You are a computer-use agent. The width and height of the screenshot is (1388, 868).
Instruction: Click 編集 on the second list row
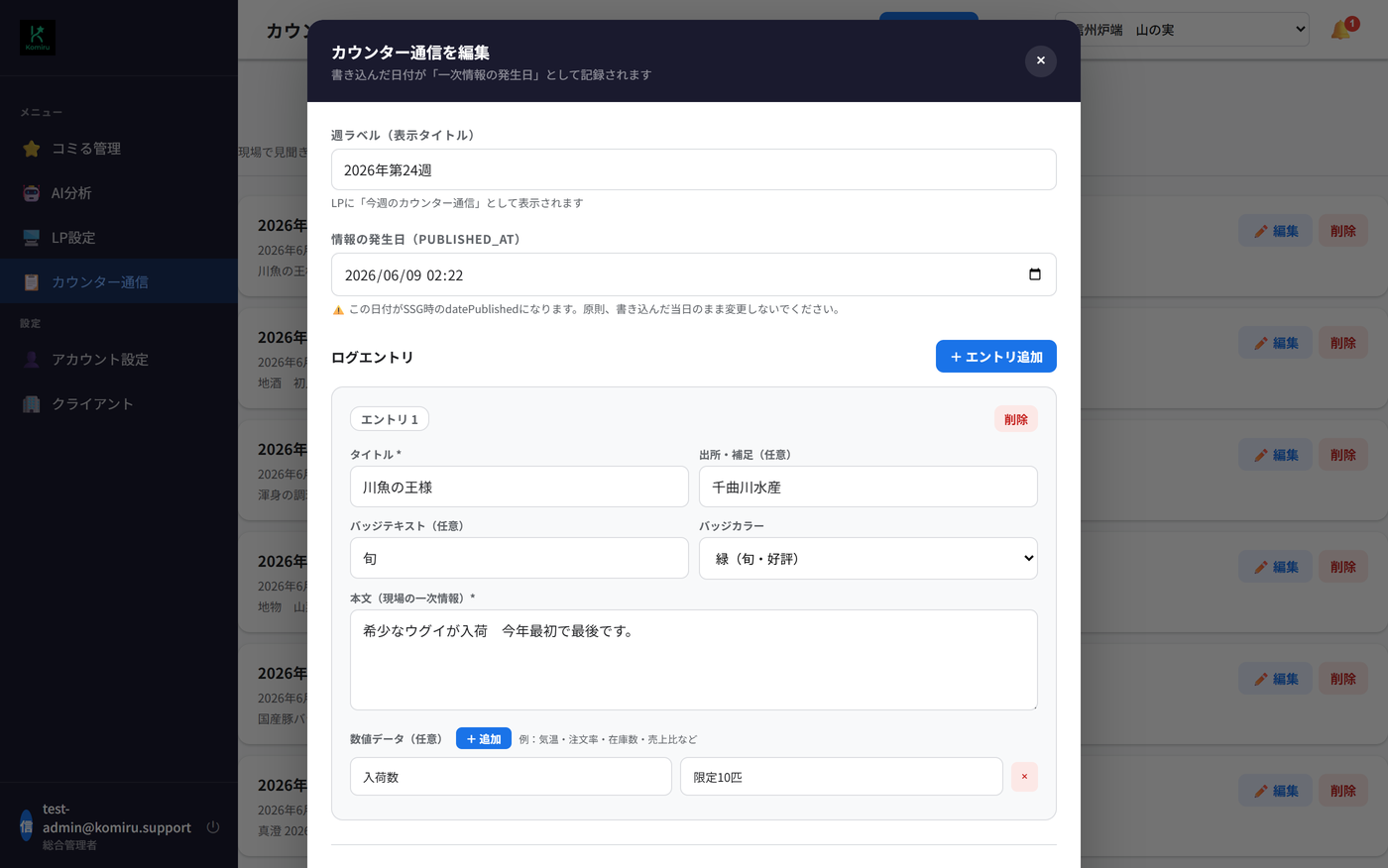pos(1275,343)
